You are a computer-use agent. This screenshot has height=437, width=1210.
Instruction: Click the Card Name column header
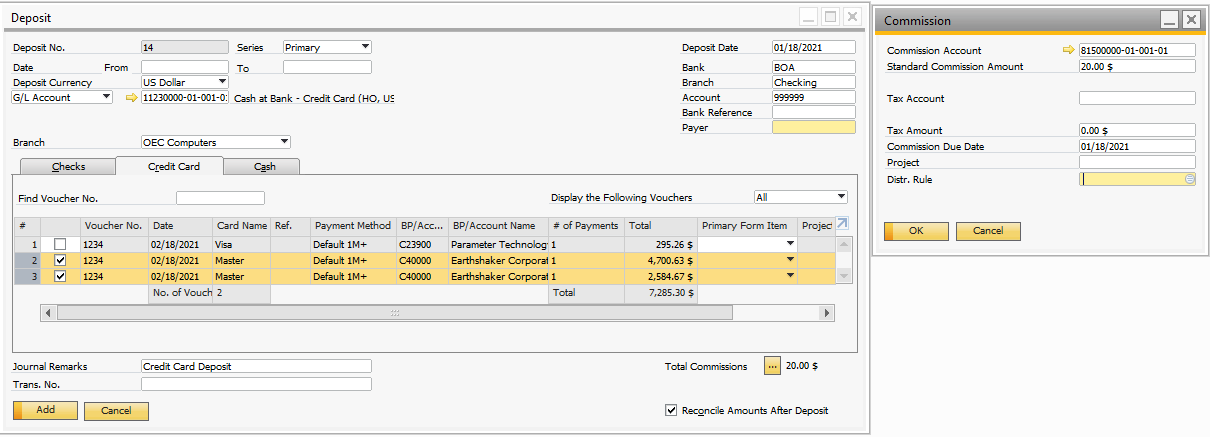click(x=241, y=226)
